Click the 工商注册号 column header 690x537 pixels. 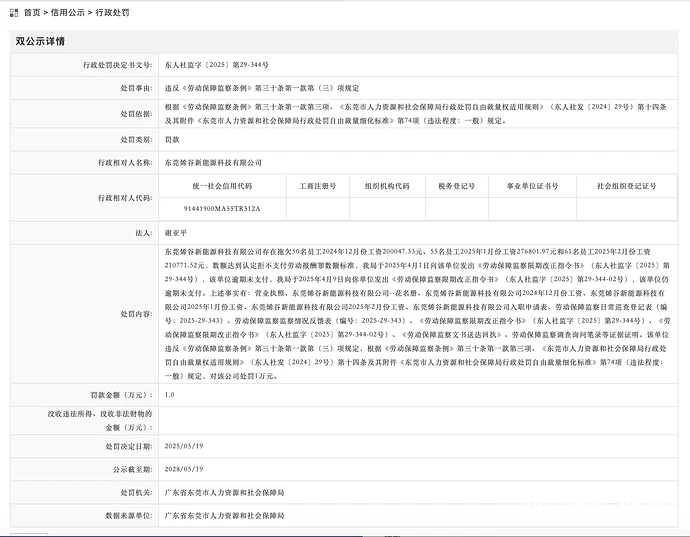pyautogui.click(x=318, y=186)
